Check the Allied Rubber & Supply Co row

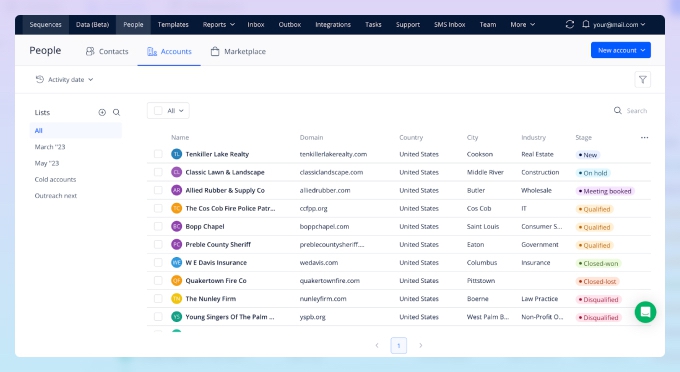coord(158,190)
